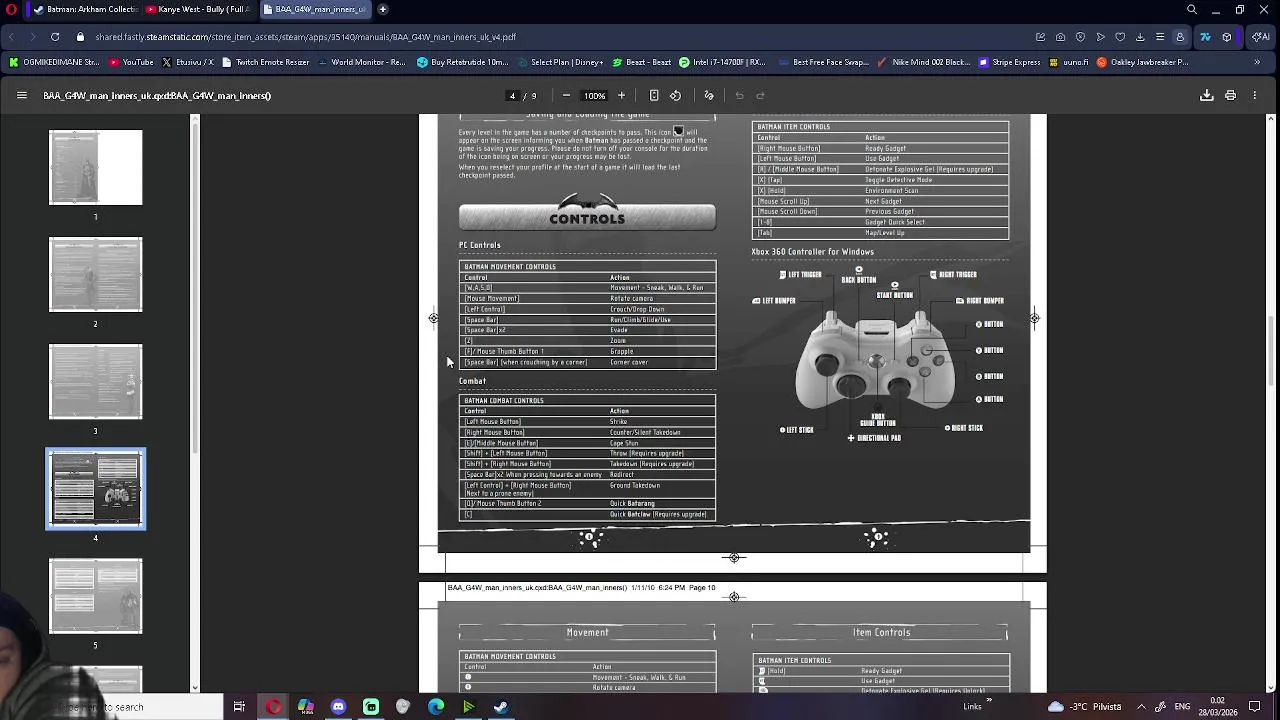
Task: Open the browser tab search icon
Action: coord(1192,9)
